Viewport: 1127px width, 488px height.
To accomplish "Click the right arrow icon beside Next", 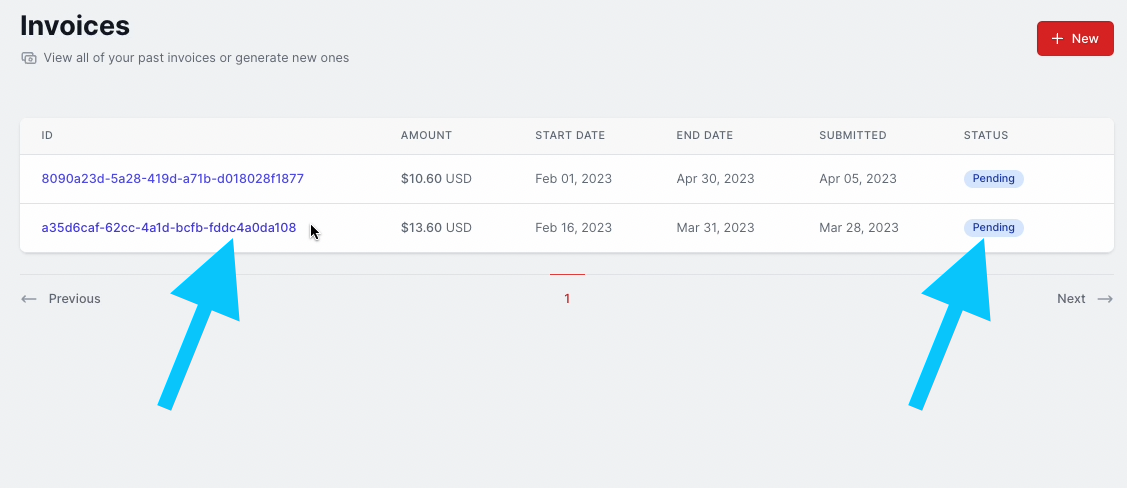I will (1105, 298).
